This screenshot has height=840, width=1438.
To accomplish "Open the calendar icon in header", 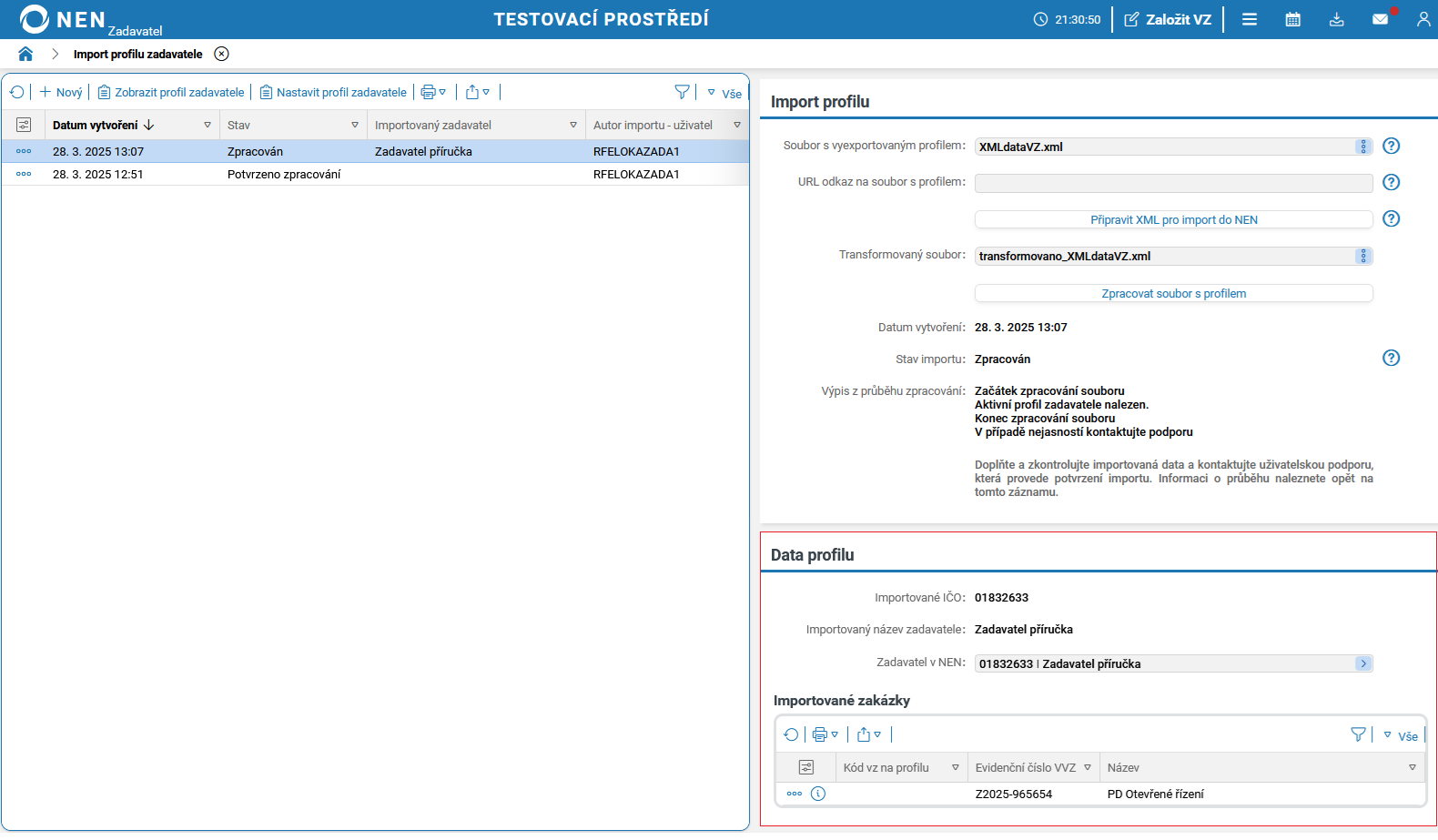I will pyautogui.click(x=1292, y=19).
